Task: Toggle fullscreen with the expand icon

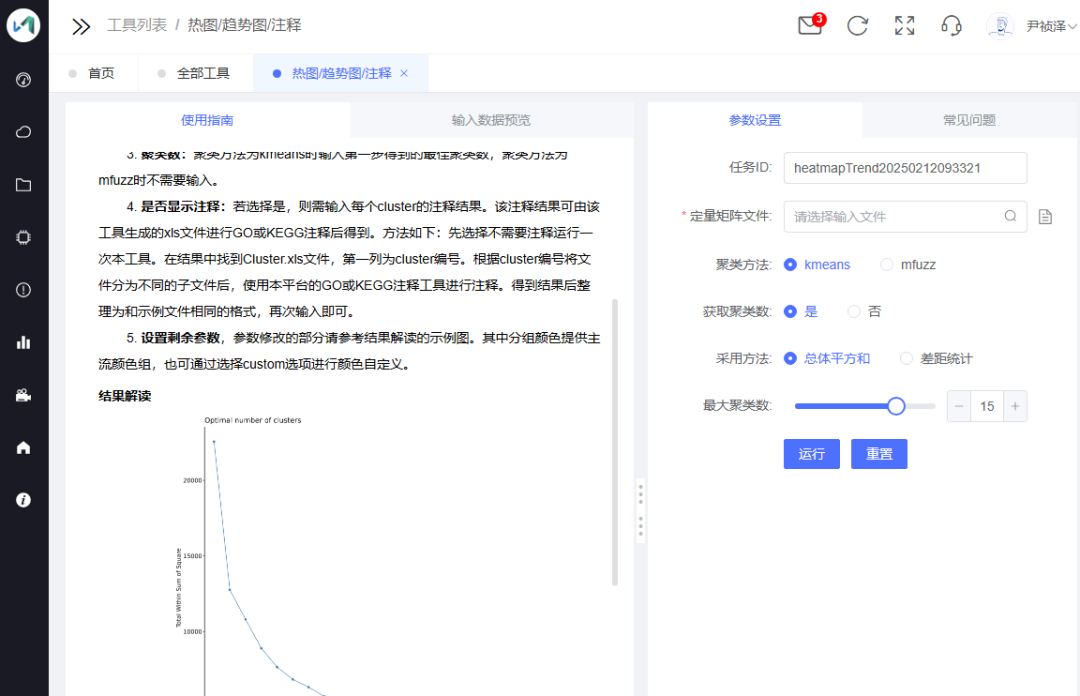Action: 904,26
